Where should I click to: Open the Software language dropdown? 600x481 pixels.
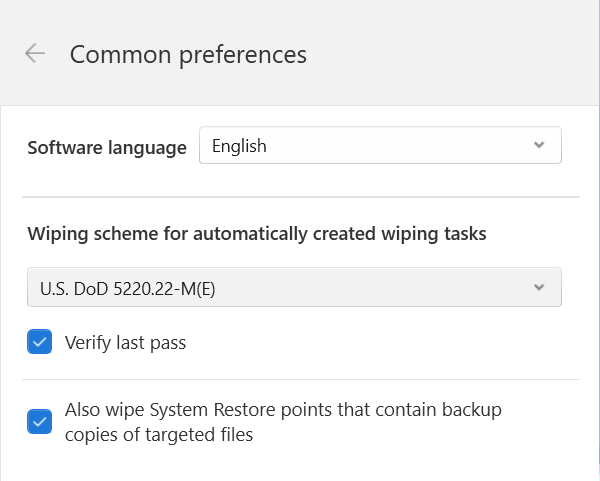(380, 145)
